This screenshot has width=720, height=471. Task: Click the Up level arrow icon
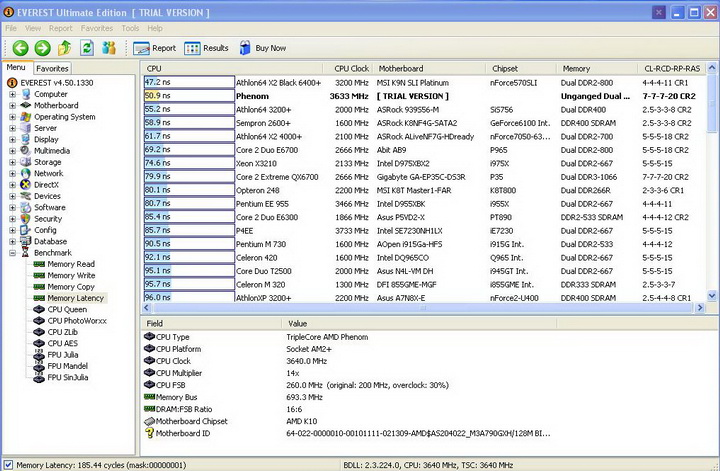tap(65, 48)
